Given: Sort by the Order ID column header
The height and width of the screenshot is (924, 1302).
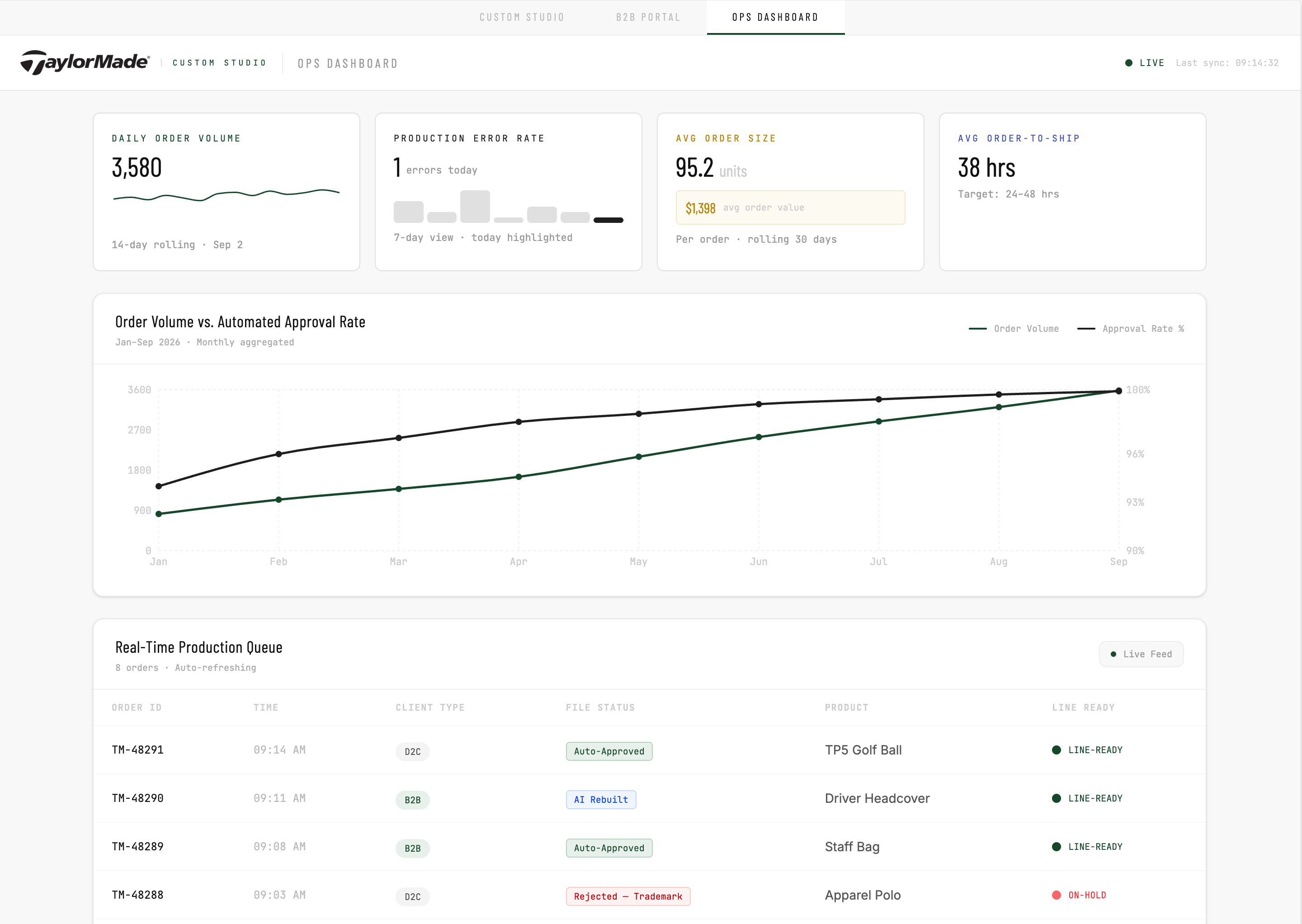Looking at the screenshot, I should point(137,707).
